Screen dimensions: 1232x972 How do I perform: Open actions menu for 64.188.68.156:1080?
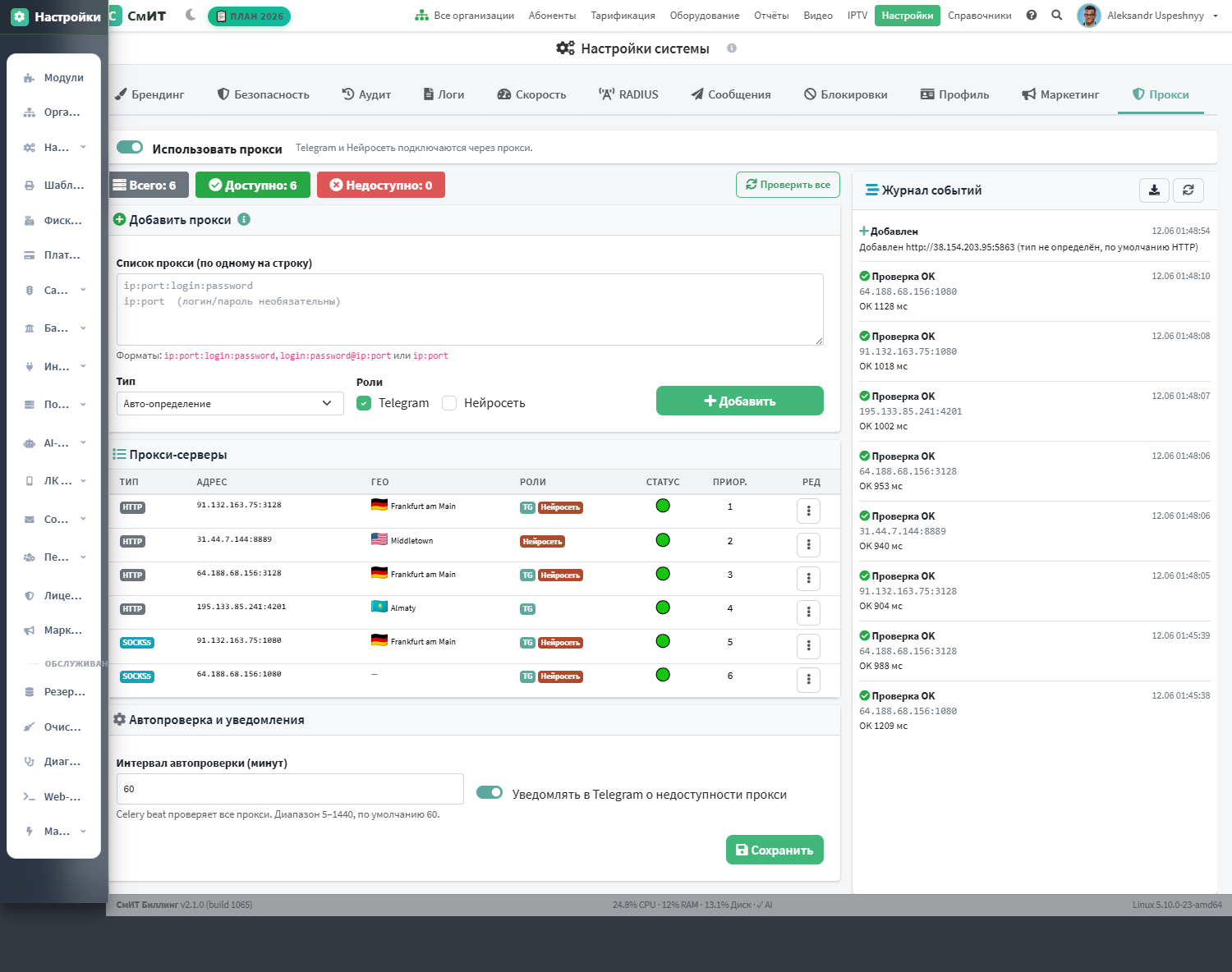[x=808, y=680]
